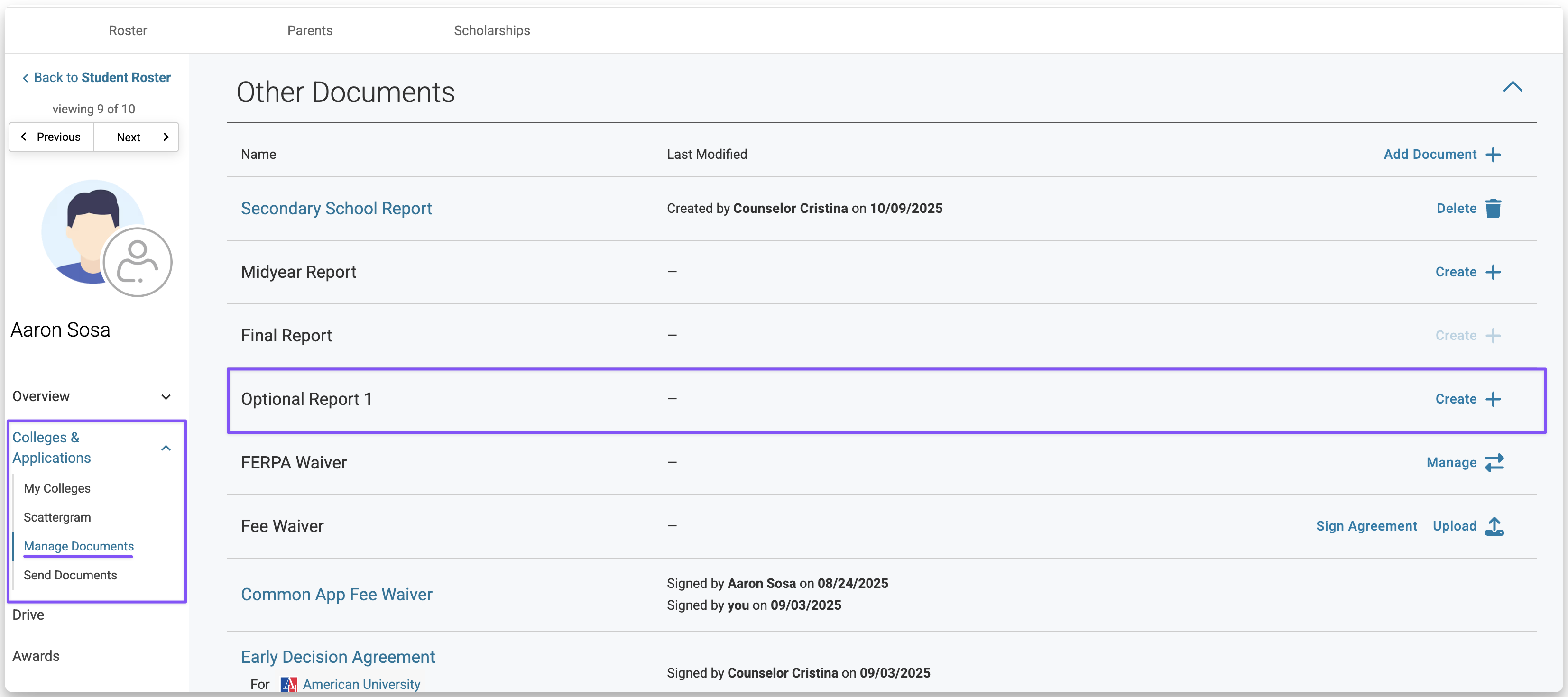Screen dimensions: 1568x697
Task: Collapse the Other Documents section
Action: [x=1512, y=87]
